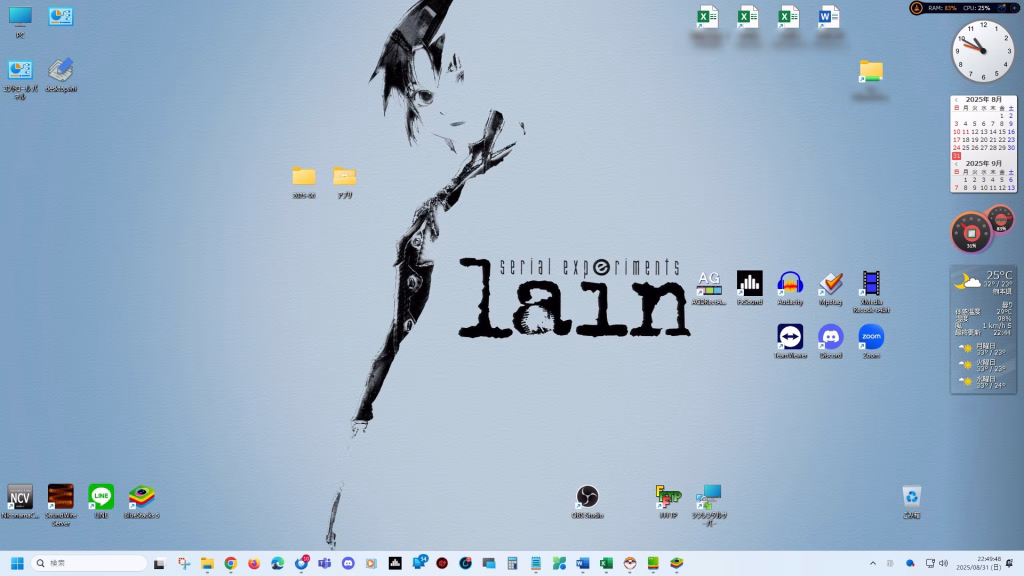1024x576 pixels.
Task: Go to previous month in 2025年 9月 calendar
Action: (956, 164)
